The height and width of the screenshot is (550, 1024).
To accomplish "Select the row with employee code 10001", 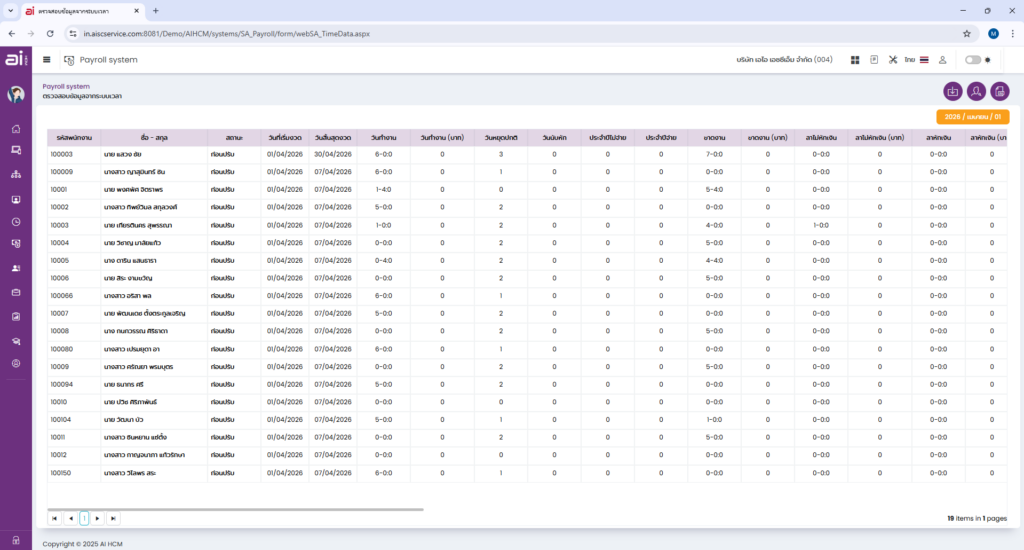I will (x=526, y=190).
